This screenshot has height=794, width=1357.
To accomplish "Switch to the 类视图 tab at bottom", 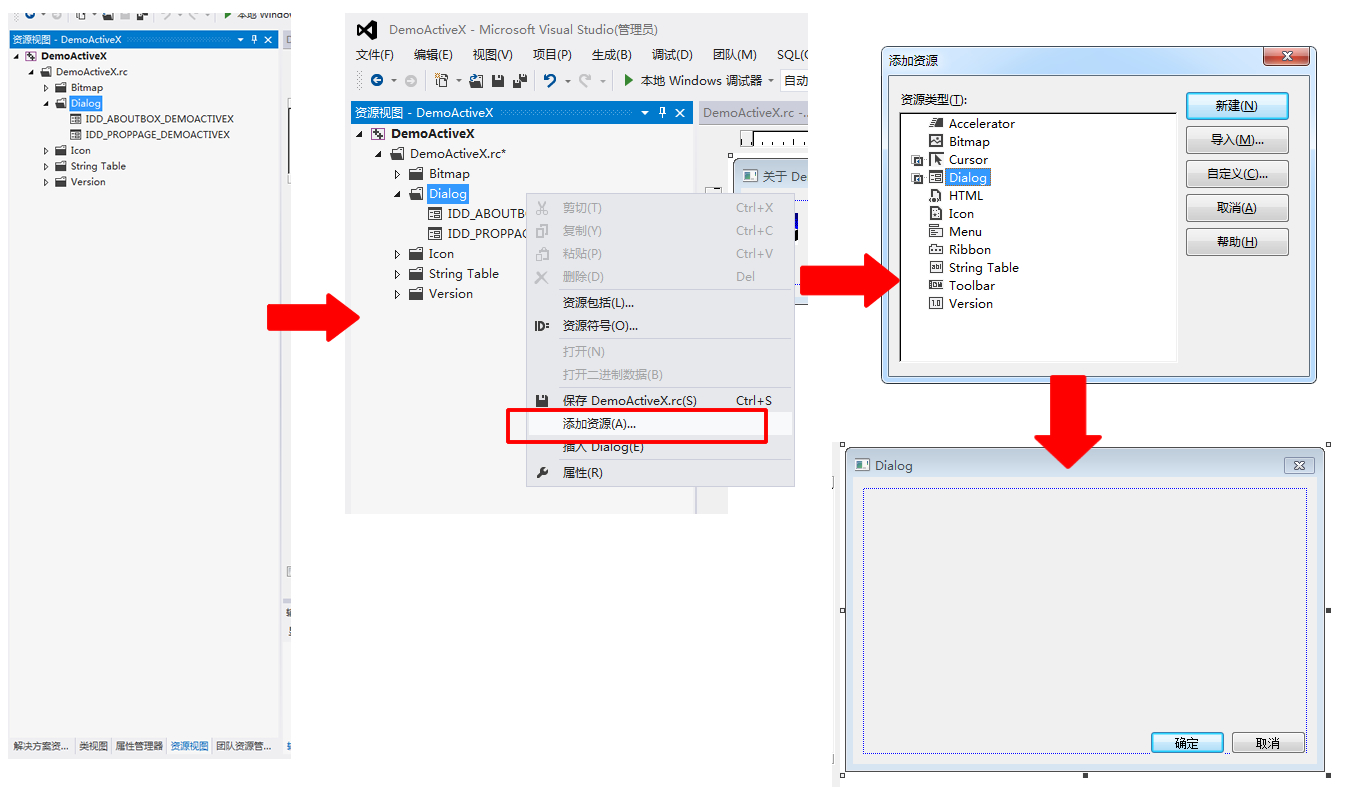I will [93, 746].
